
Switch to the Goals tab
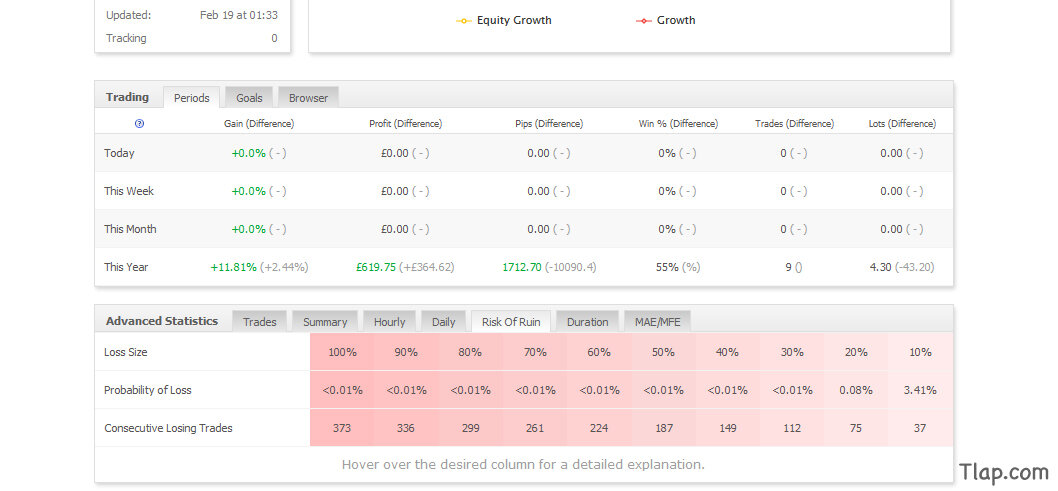[x=249, y=98]
